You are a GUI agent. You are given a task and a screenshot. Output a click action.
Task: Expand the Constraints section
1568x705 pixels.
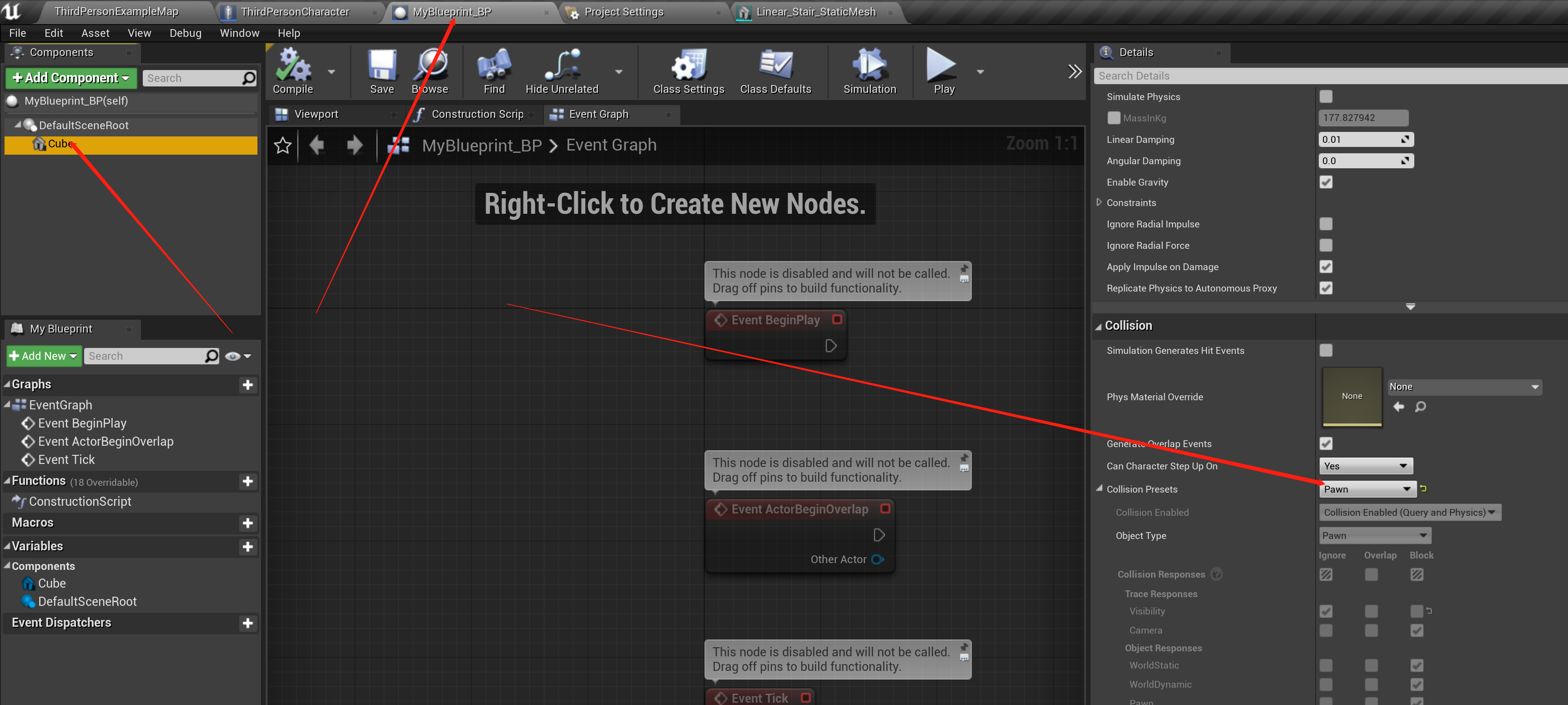1099,203
